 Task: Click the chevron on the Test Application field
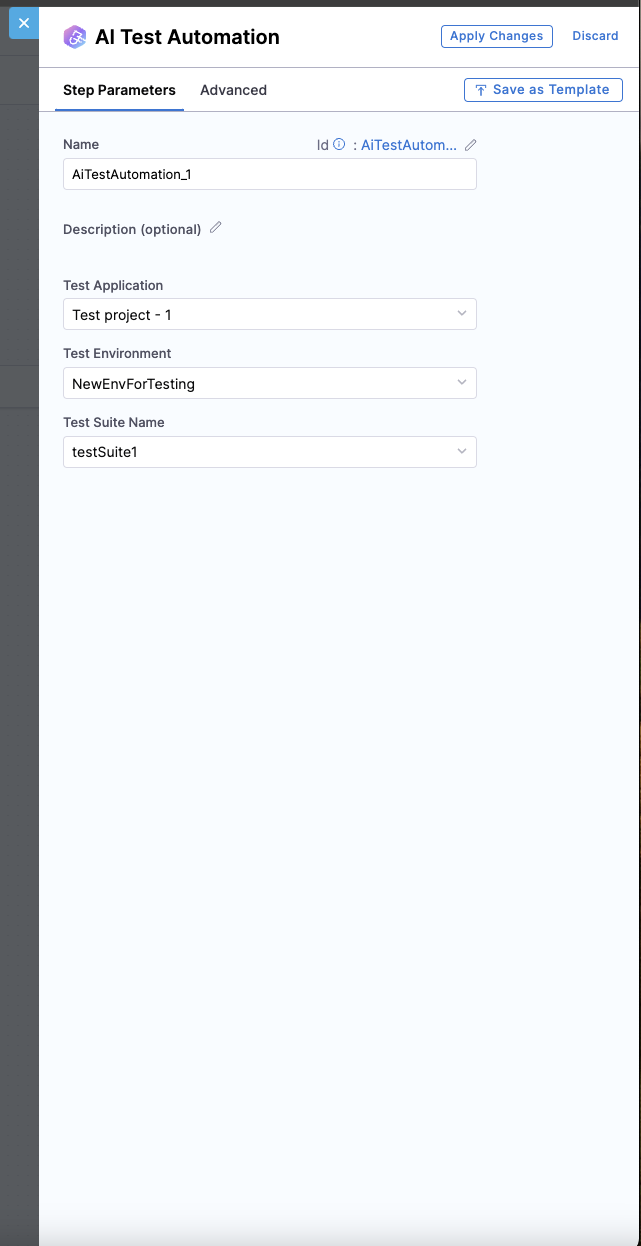[x=462, y=313]
